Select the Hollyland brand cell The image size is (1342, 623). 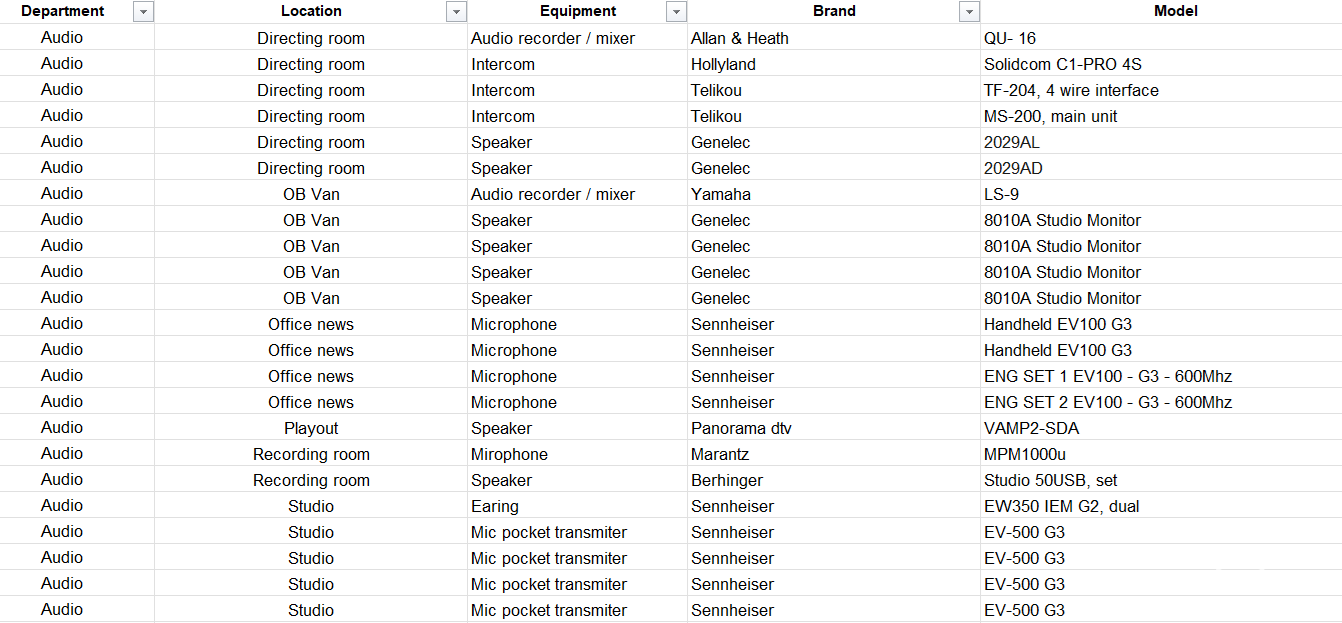coord(723,64)
